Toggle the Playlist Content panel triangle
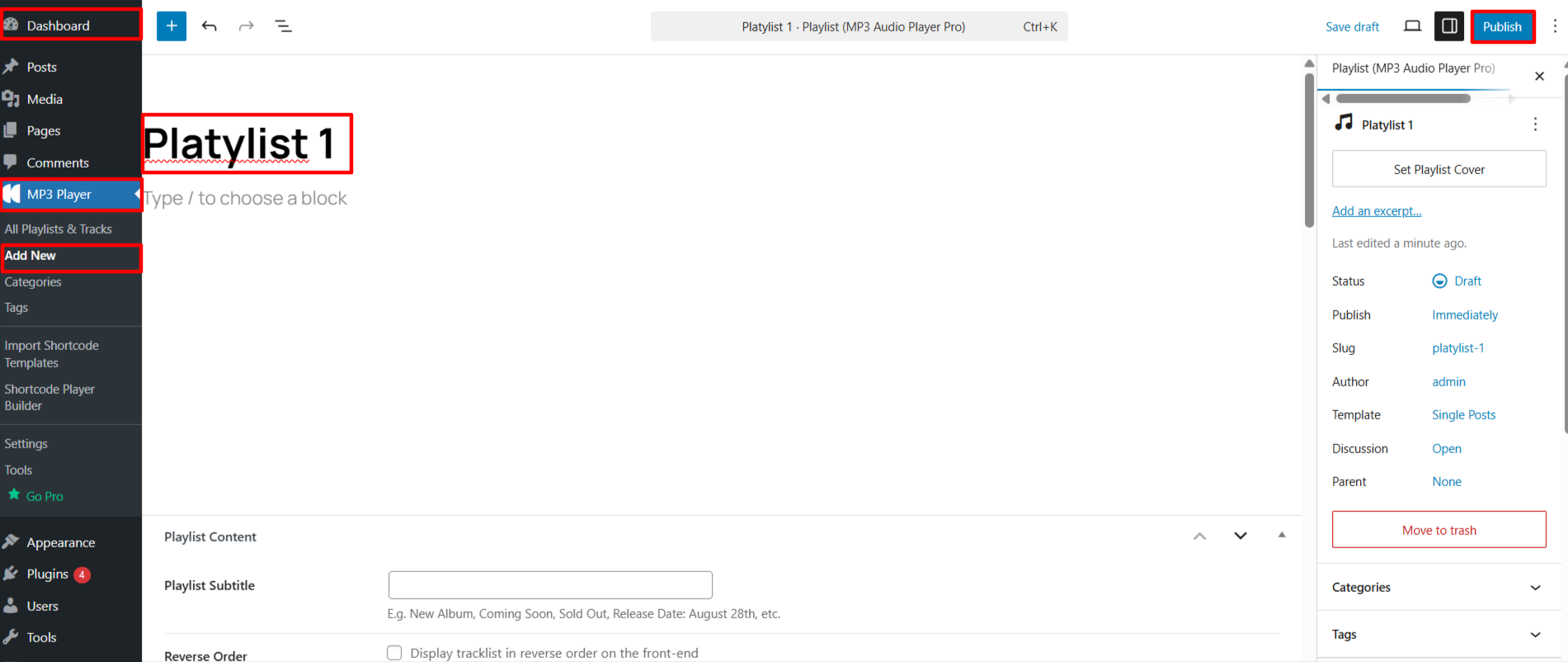1568x662 pixels. [1282, 536]
